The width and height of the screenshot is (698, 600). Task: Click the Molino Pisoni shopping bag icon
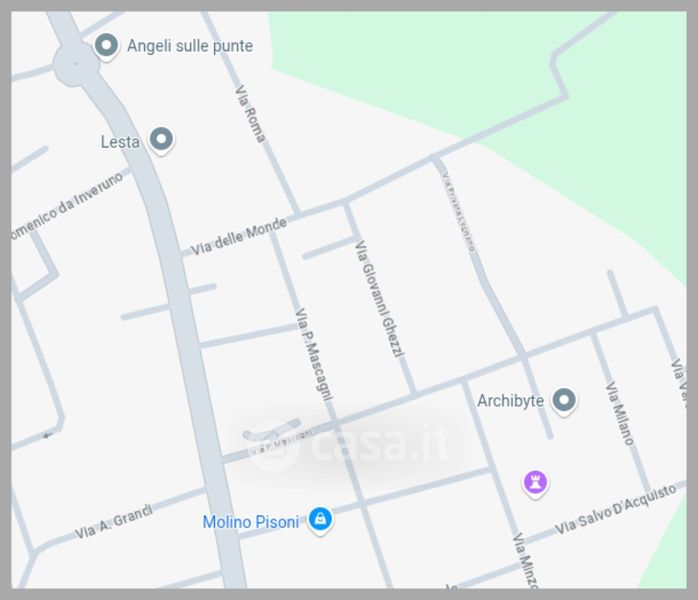(320, 520)
